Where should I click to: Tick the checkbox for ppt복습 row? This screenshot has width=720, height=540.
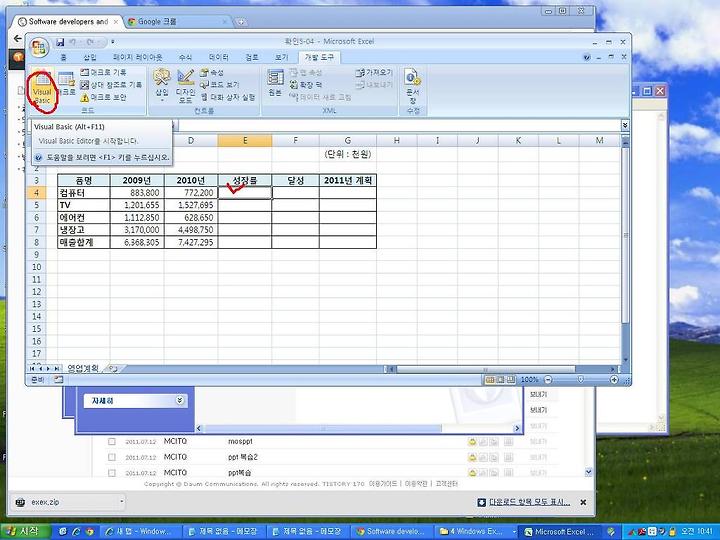click(x=112, y=473)
